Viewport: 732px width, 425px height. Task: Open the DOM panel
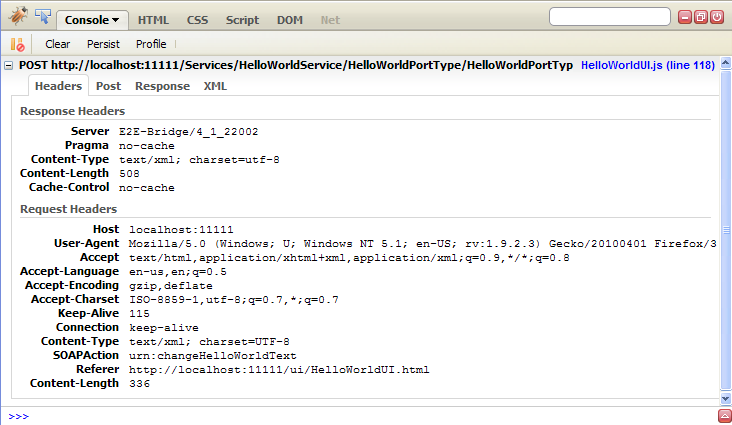[290, 19]
